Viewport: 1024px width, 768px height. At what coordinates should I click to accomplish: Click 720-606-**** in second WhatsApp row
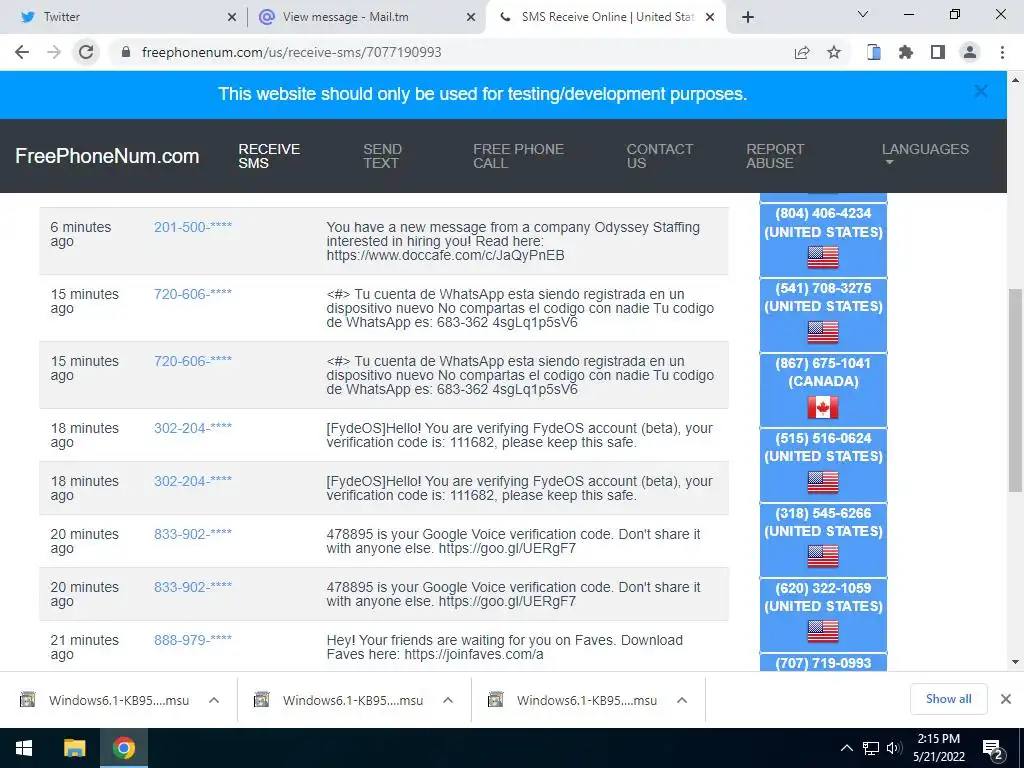(193, 361)
